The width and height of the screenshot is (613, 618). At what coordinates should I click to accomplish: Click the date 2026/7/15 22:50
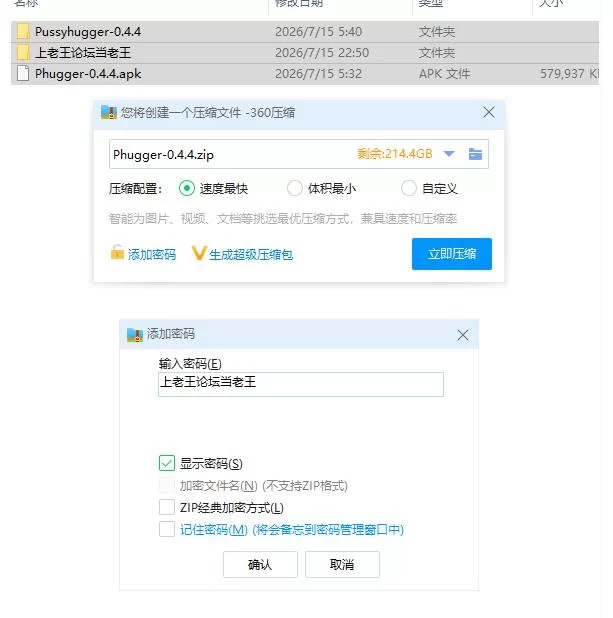(x=322, y=53)
